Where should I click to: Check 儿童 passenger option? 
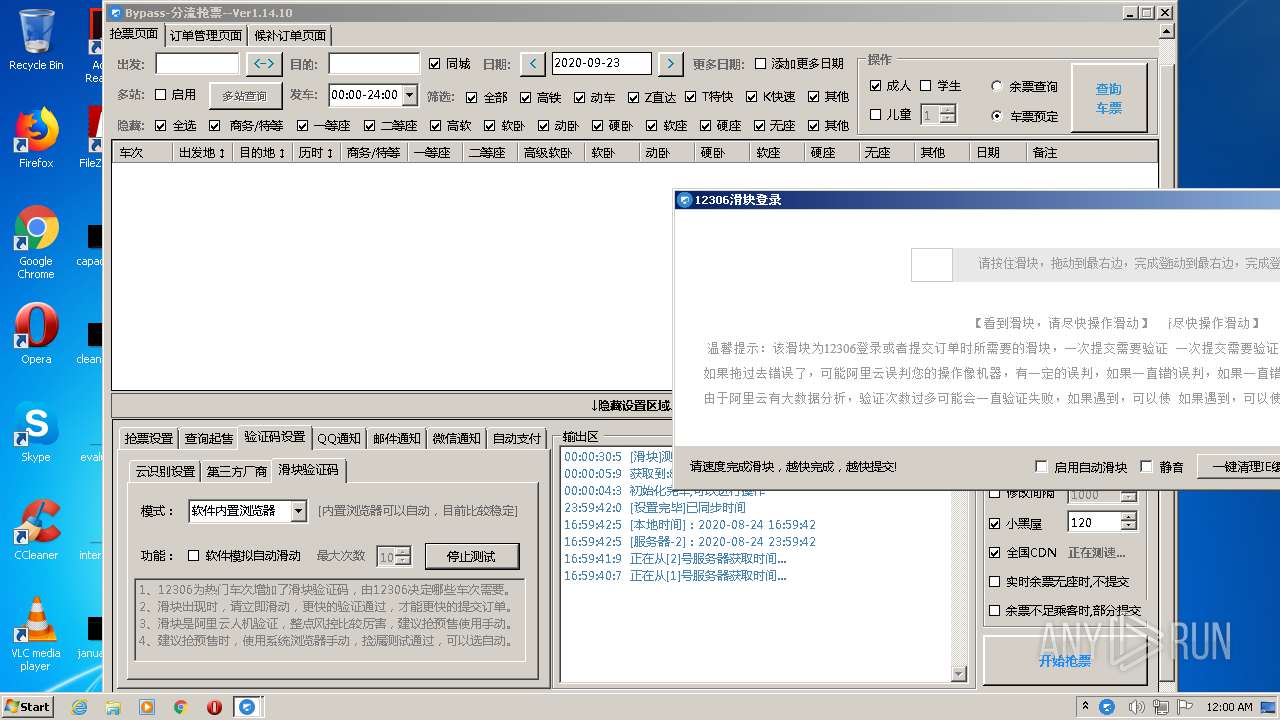[876, 115]
